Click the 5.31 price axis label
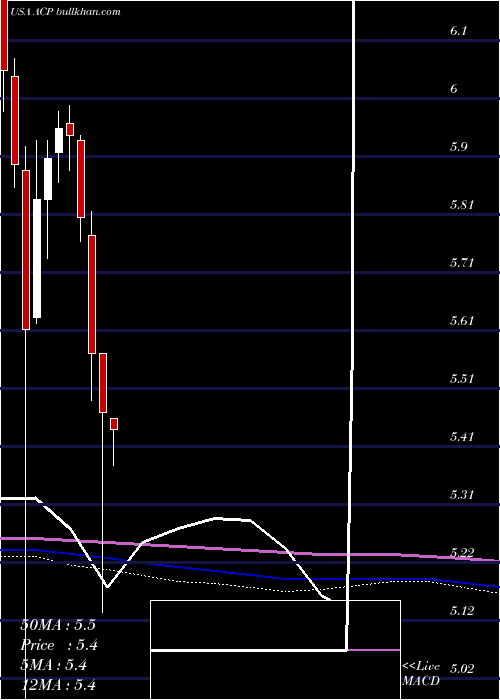 coord(461,494)
